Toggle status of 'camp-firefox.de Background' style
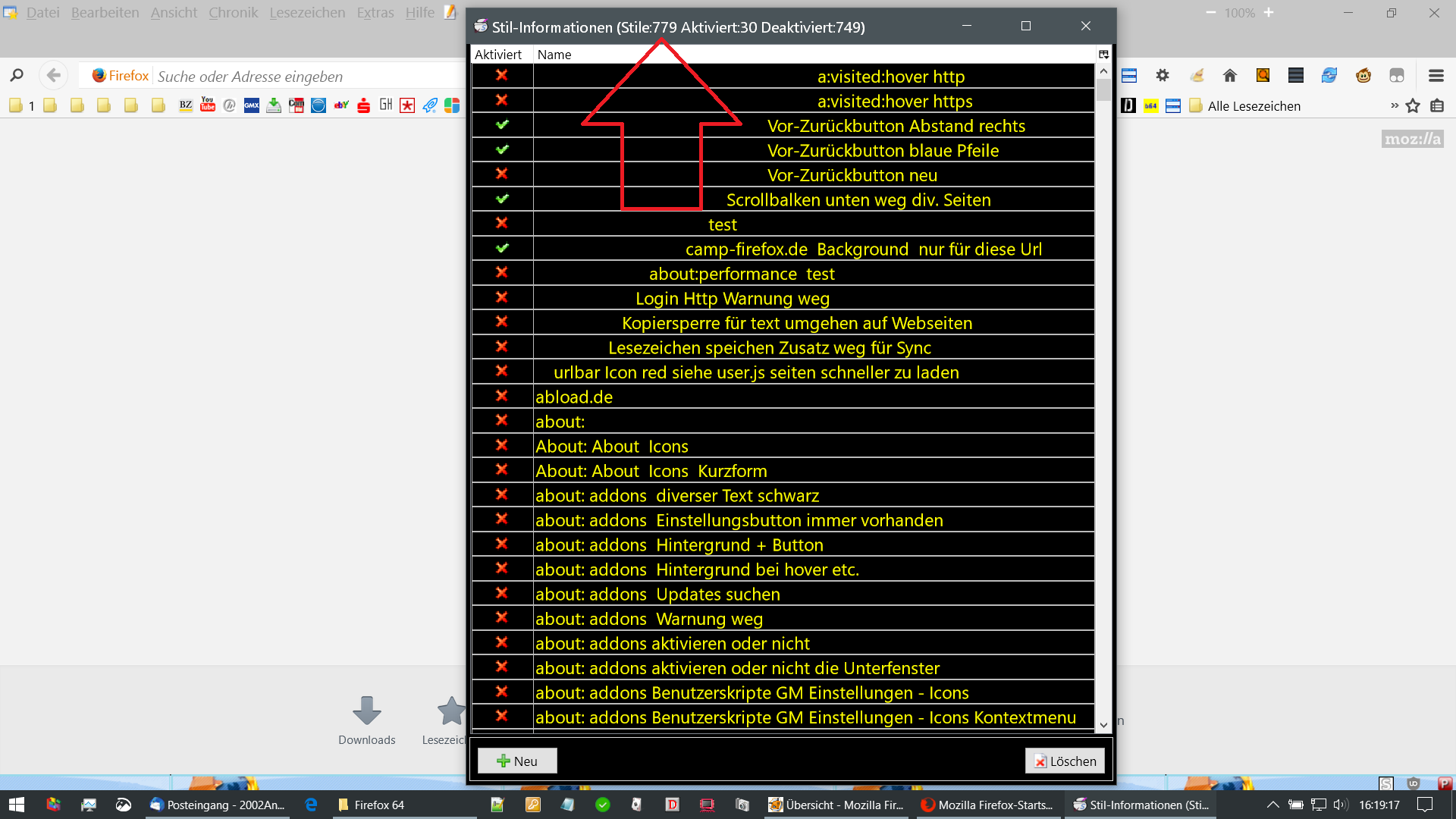This screenshot has height=819, width=1456. coord(502,249)
